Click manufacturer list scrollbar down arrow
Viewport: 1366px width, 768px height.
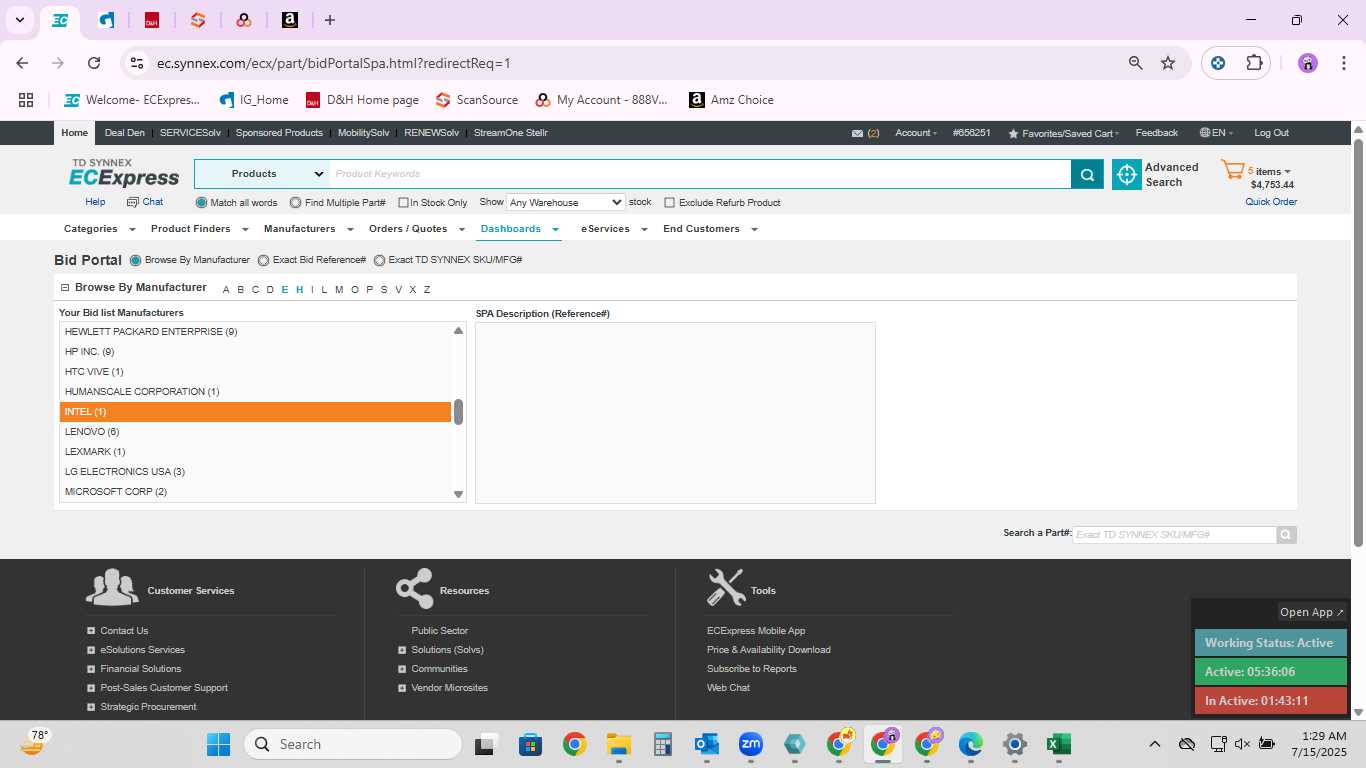[459, 494]
